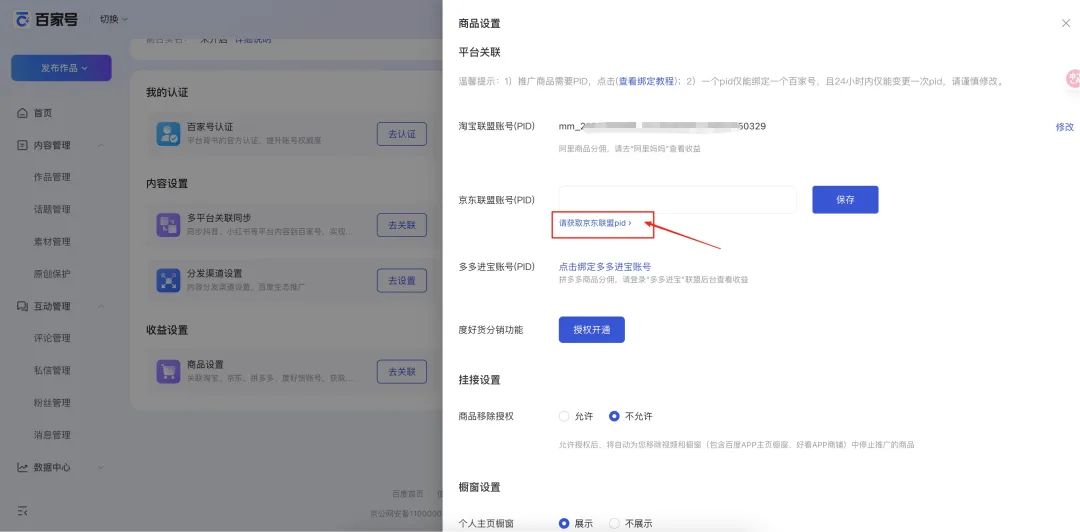1080x532 pixels.
Task: Expand the 数据中心 section chevron
Action: tap(101, 467)
